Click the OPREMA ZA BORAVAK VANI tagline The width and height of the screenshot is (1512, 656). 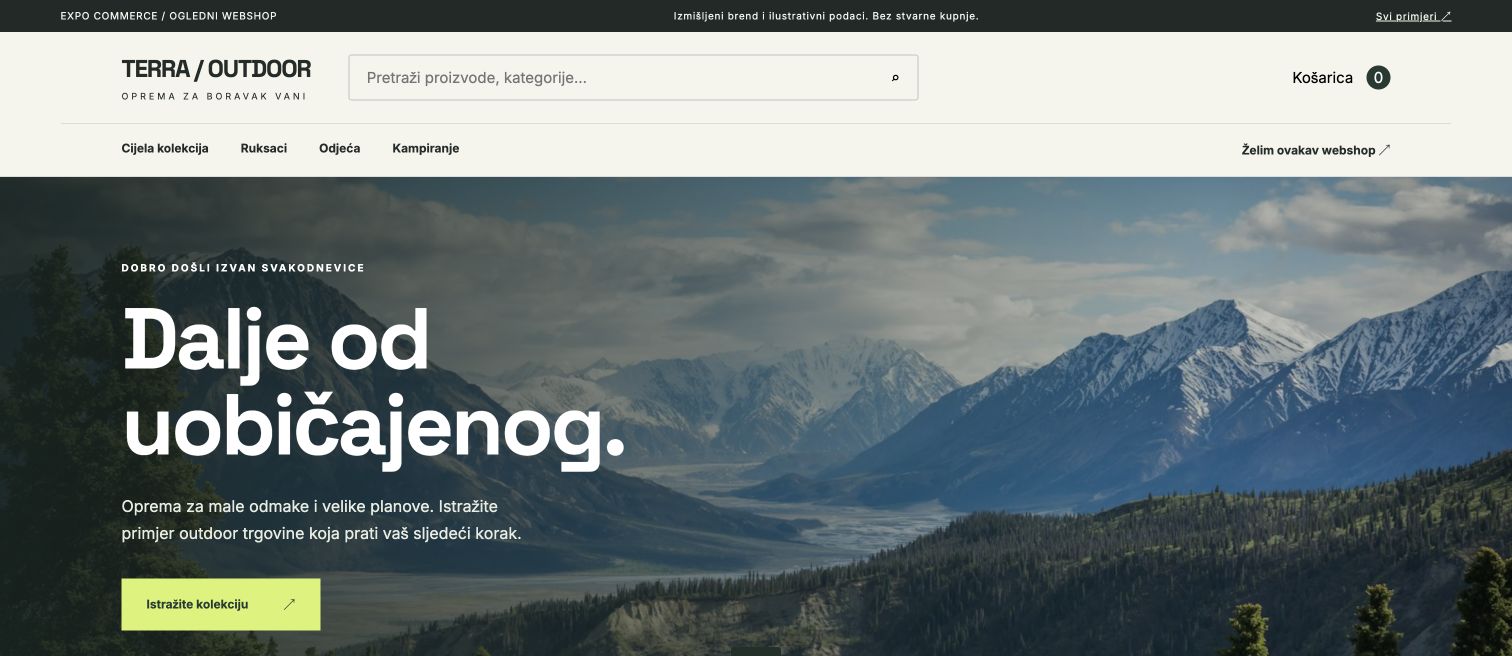tap(214, 96)
